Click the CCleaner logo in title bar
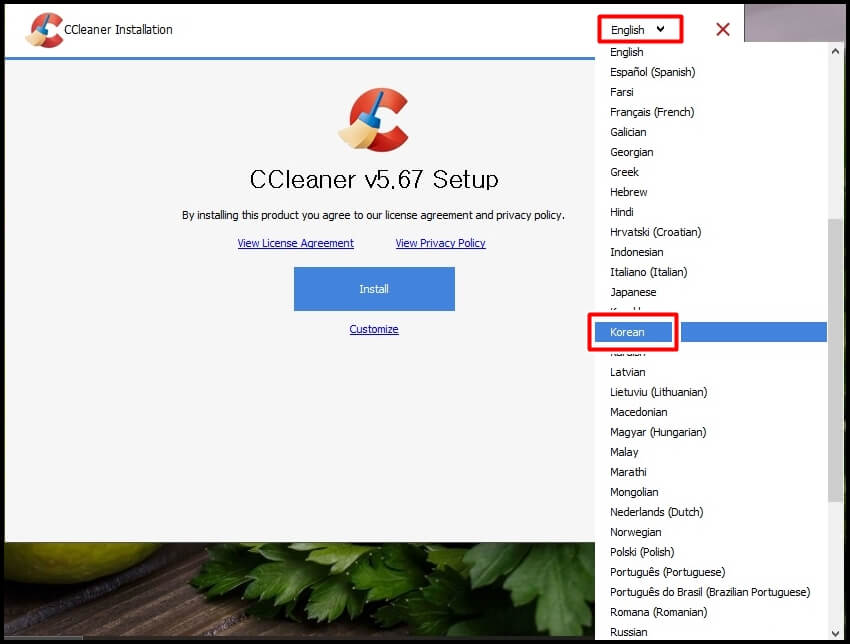This screenshot has width=850, height=644. click(x=44, y=30)
